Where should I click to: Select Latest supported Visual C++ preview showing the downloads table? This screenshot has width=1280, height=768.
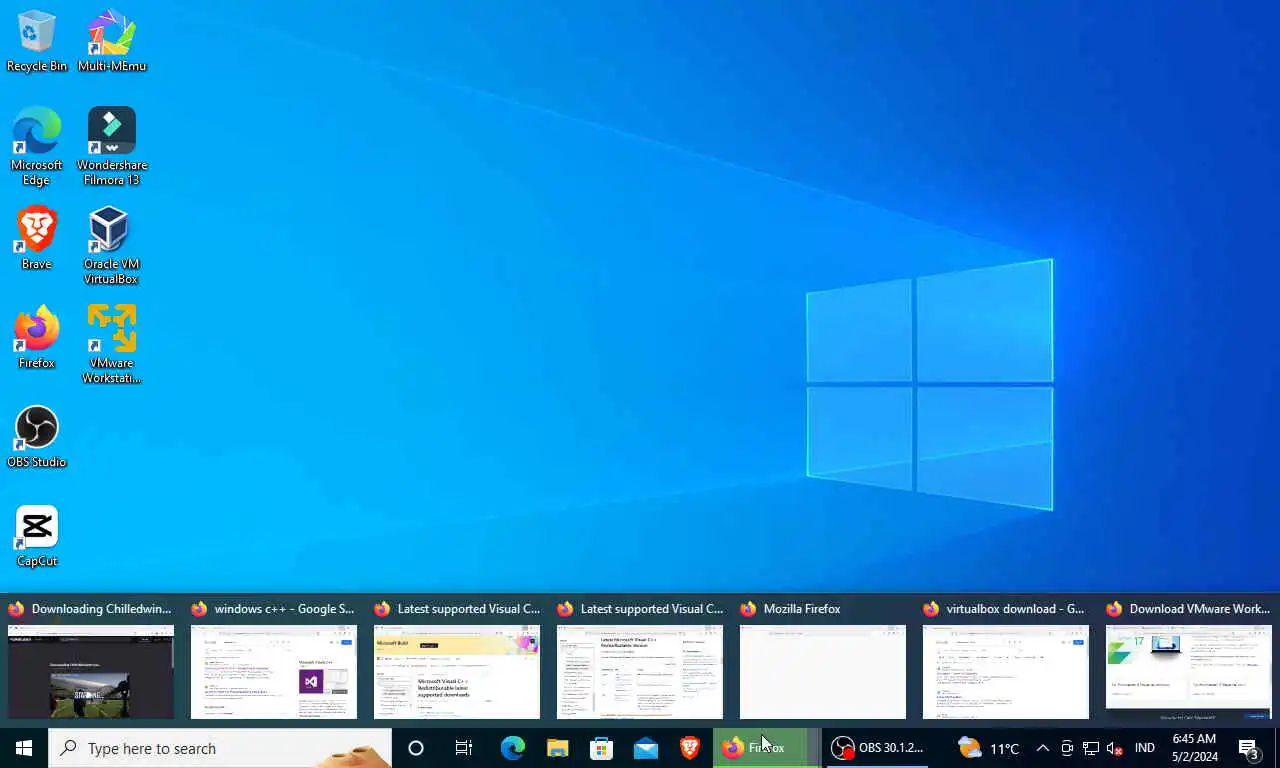(x=640, y=672)
